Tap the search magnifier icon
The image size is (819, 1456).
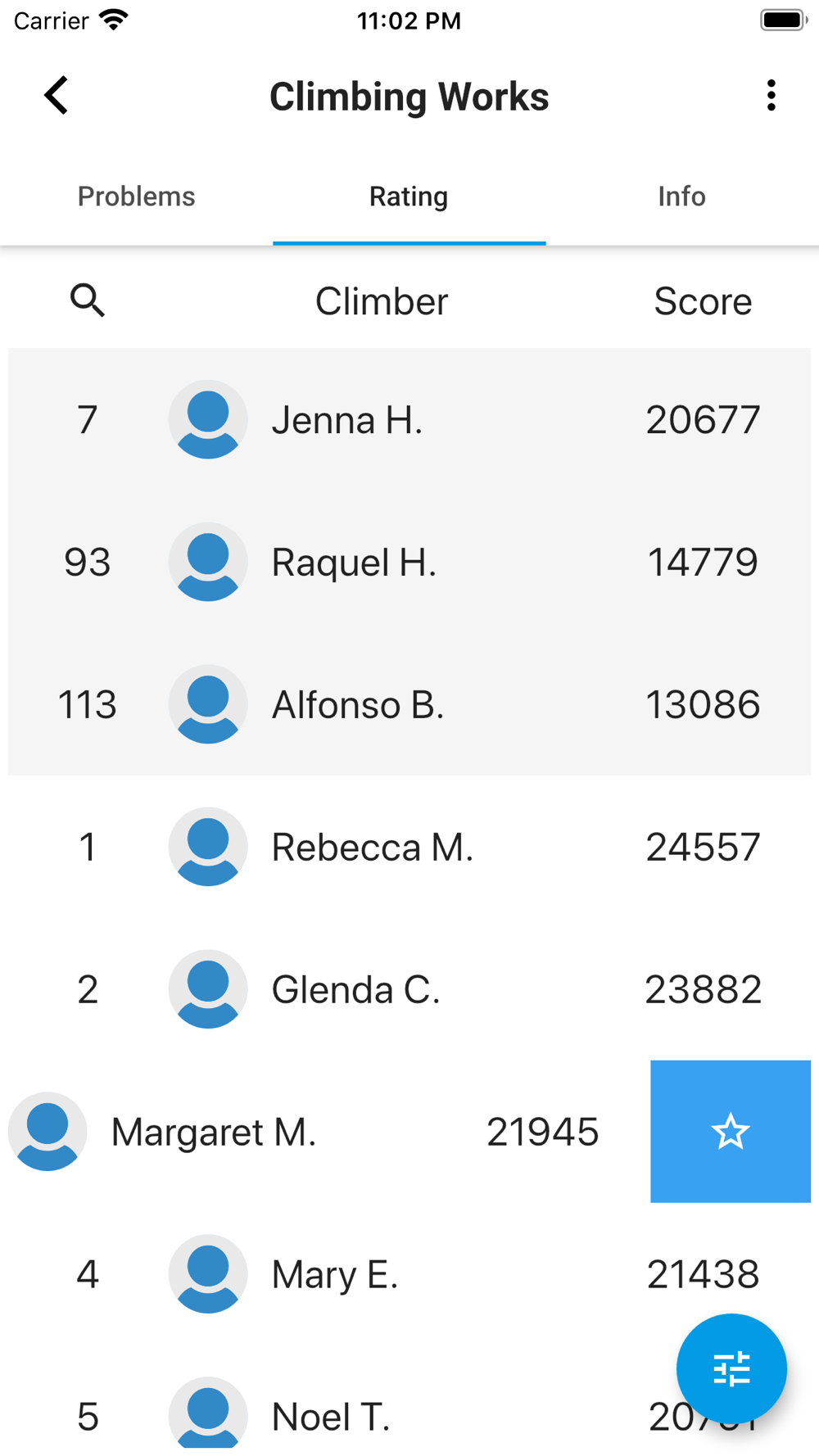88,301
